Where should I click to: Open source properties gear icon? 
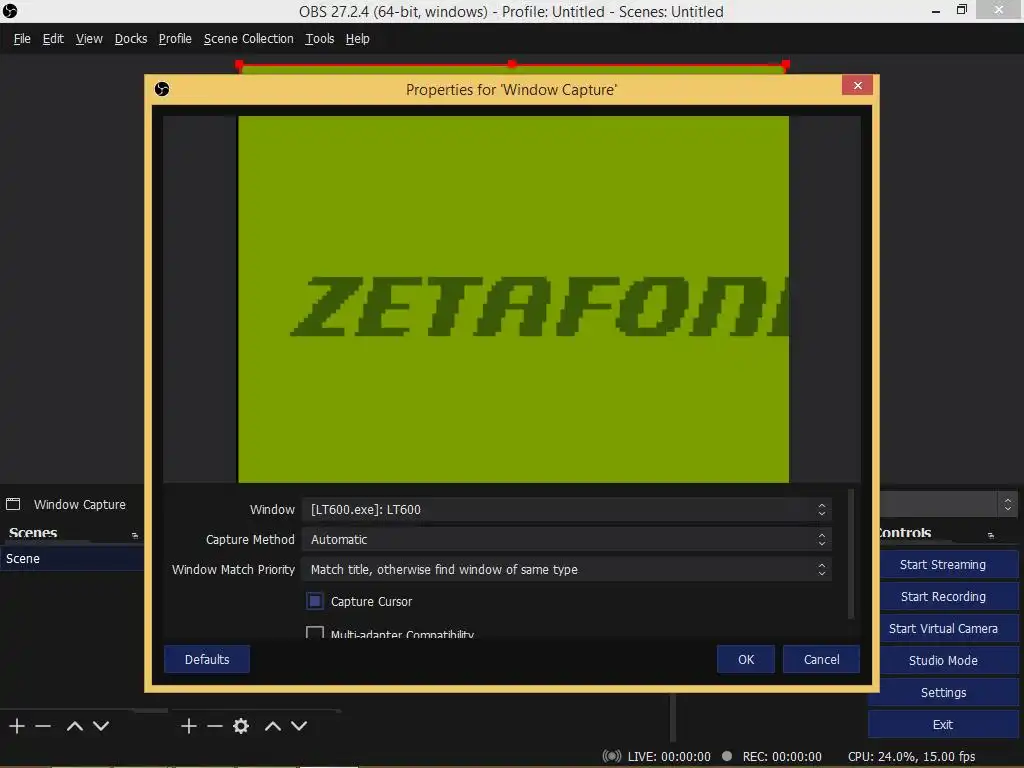pos(241,726)
